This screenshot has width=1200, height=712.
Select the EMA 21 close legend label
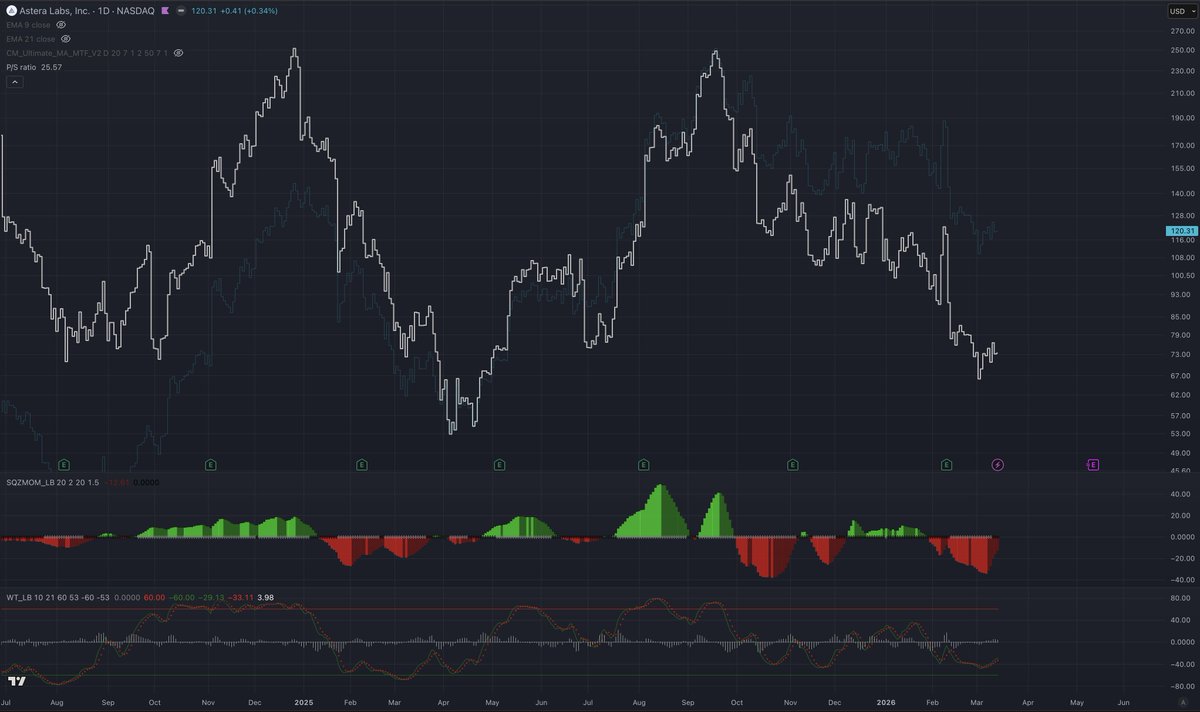(x=31, y=38)
